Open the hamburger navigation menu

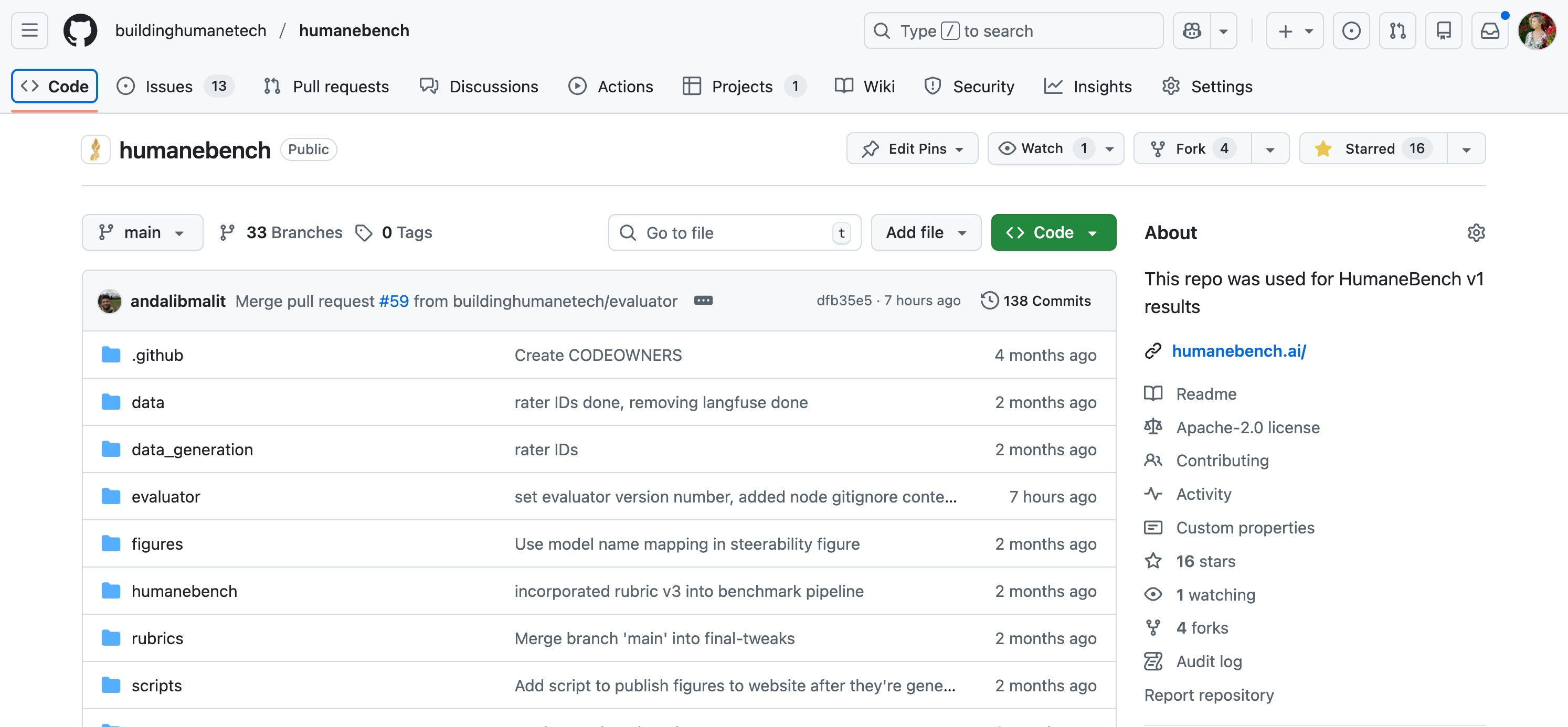pyautogui.click(x=29, y=30)
